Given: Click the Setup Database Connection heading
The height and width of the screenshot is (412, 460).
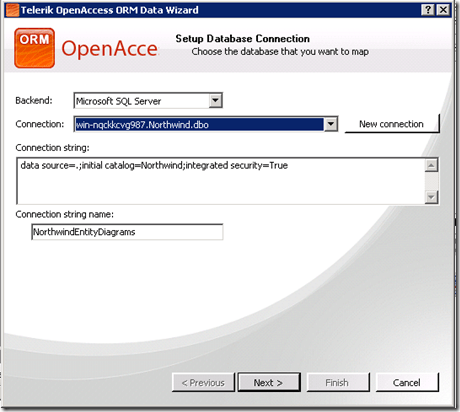Looking at the screenshot, I should click(243, 39).
